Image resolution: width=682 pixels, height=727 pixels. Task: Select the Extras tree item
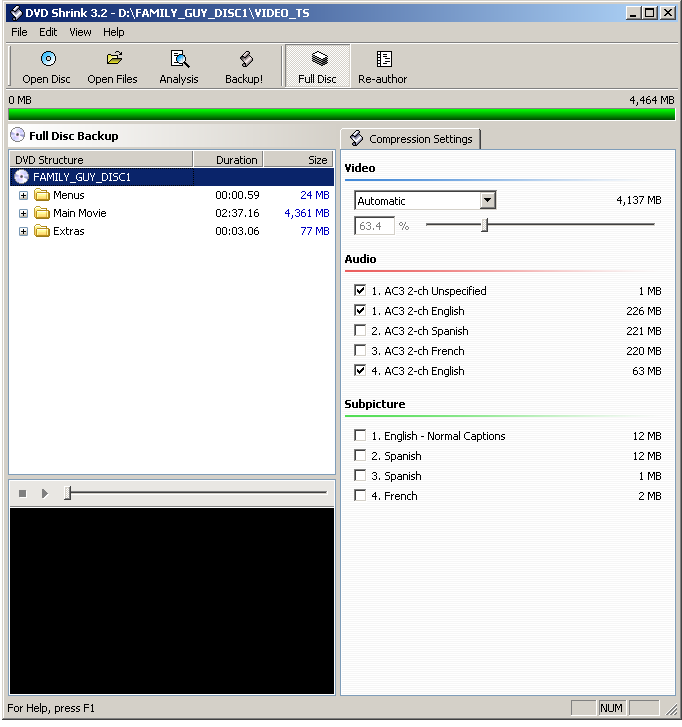click(69, 231)
